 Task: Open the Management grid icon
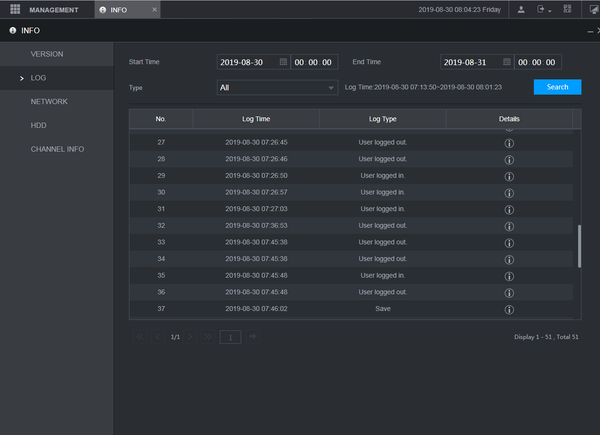pyautogui.click(x=15, y=9)
